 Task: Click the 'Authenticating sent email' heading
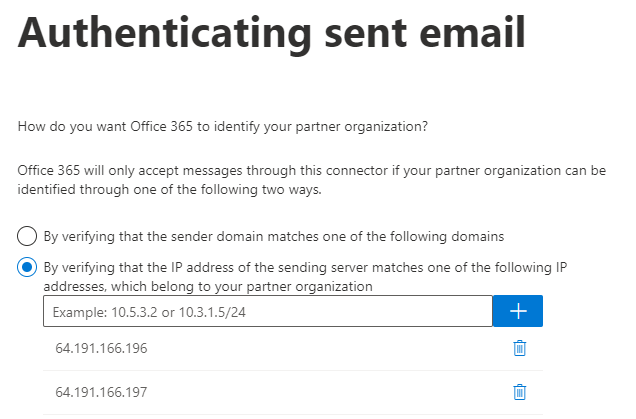pos(272,33)
